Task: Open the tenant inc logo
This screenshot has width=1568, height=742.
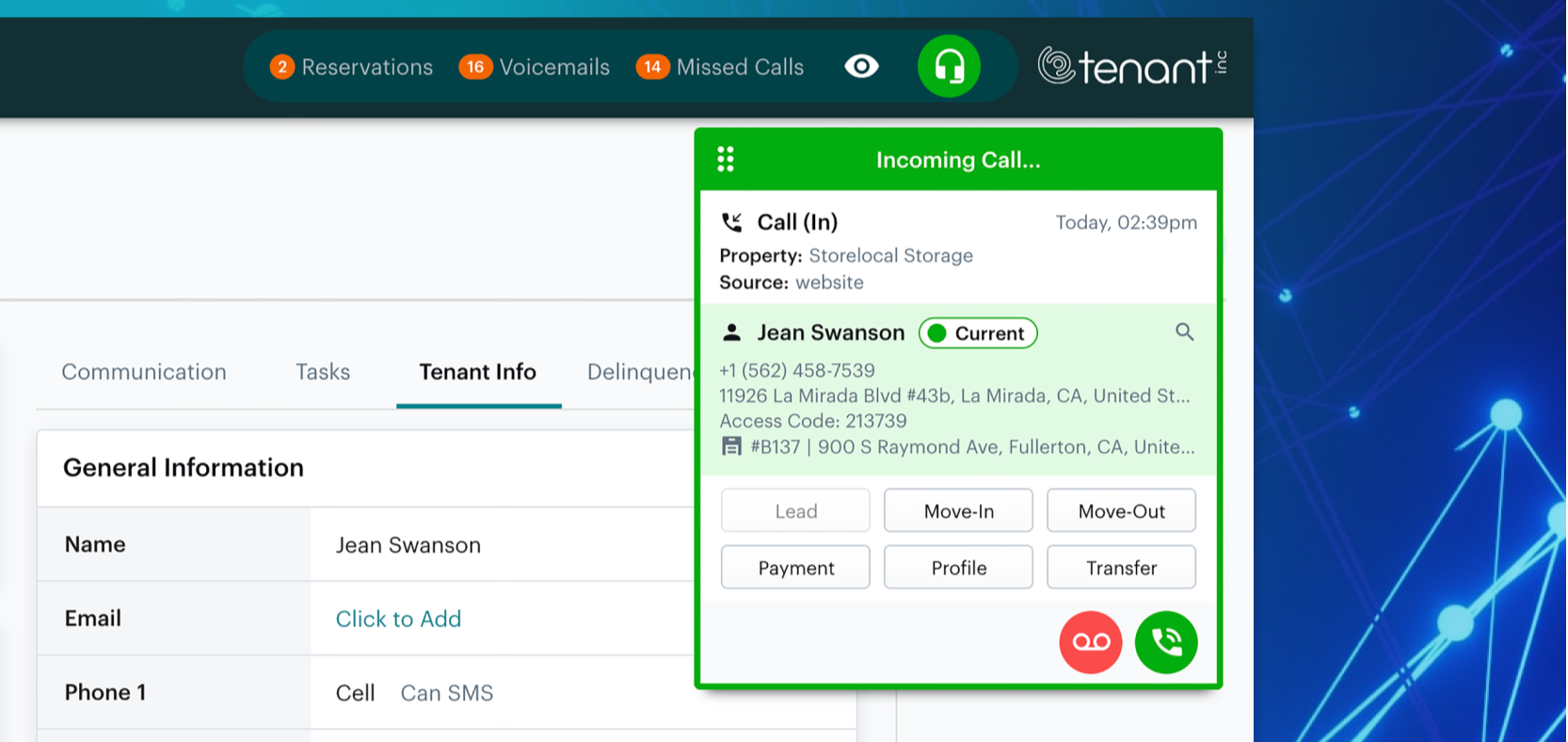Action: click(1132, 66)
